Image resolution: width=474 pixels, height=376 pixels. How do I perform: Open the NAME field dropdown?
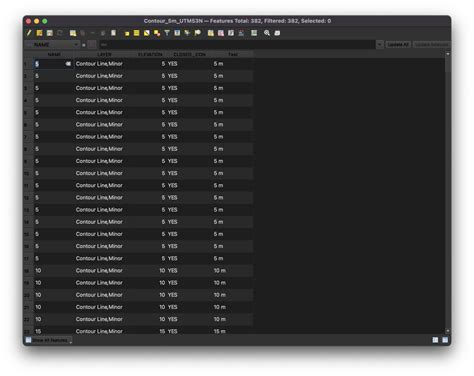click(53, 44)
